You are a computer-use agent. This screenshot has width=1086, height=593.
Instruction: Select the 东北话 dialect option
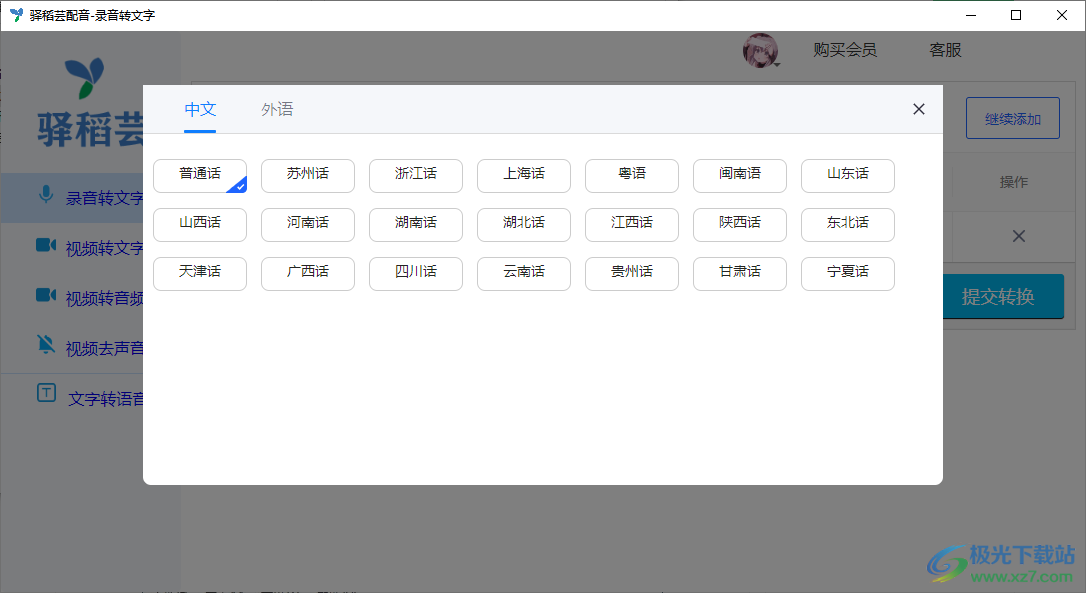click(x=847, y=224)
